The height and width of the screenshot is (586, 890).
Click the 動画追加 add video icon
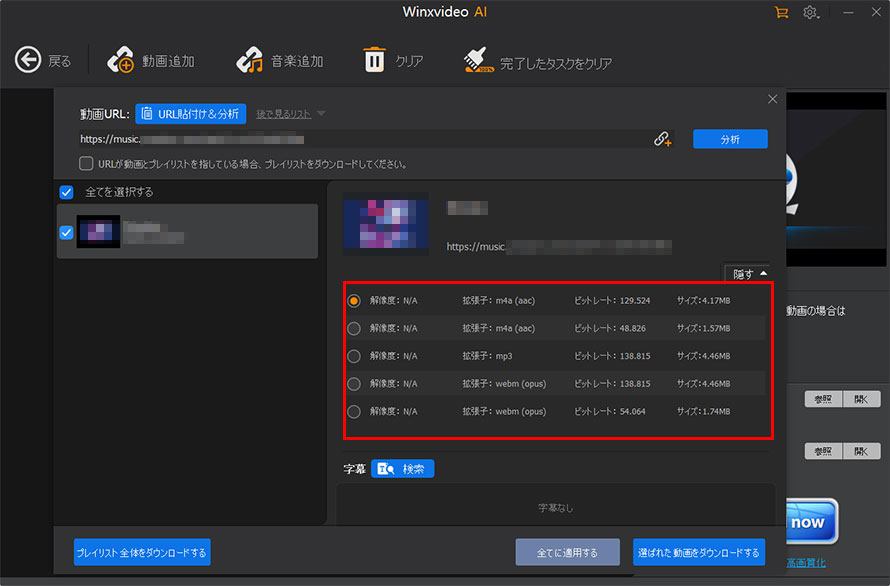tap(120, 60)
